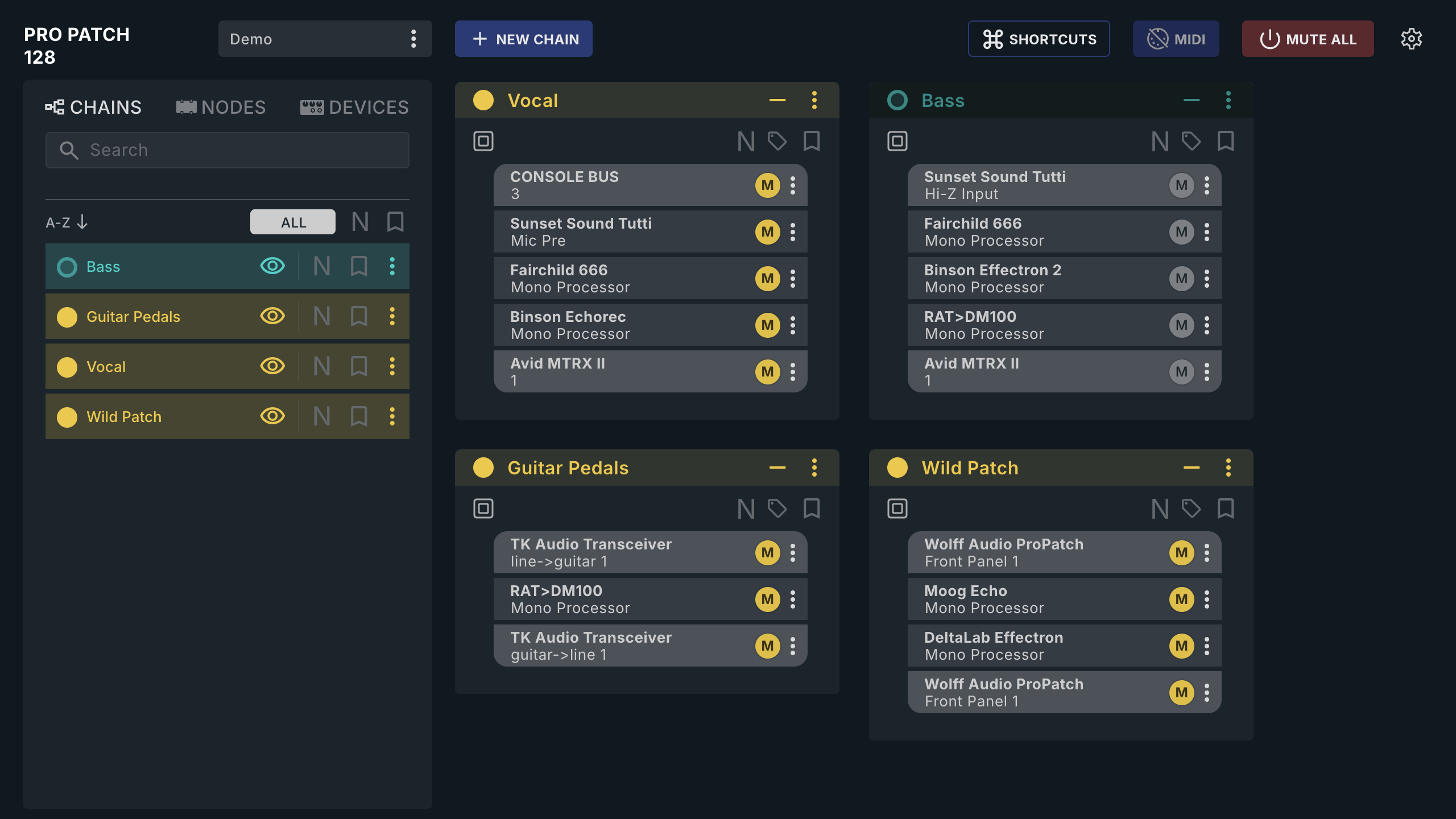Open options for Guitar Pedals sidebar row

click(392, 316)
